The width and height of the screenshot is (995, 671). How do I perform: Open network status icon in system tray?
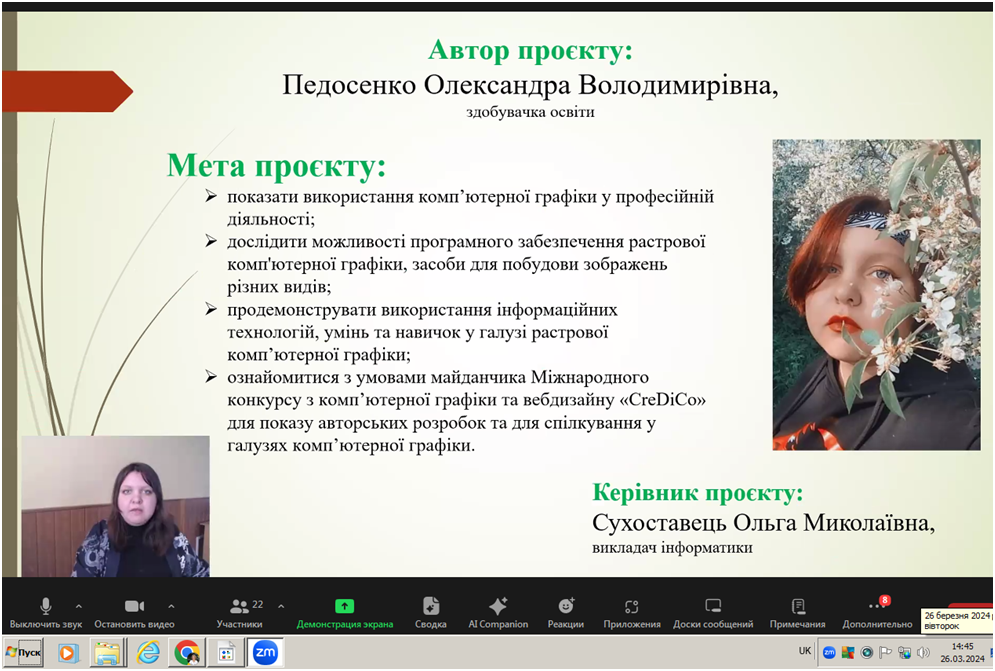click(x=904, y=652)
